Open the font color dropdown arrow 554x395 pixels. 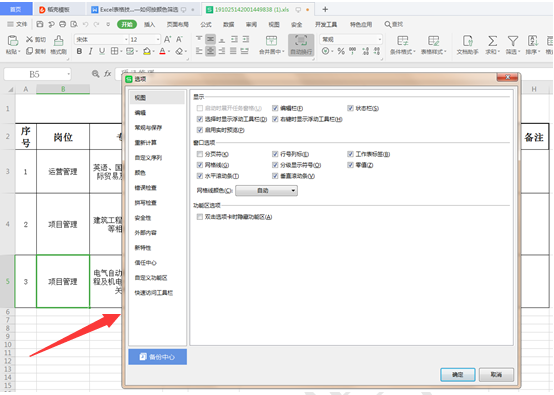(x=169, y=52)
